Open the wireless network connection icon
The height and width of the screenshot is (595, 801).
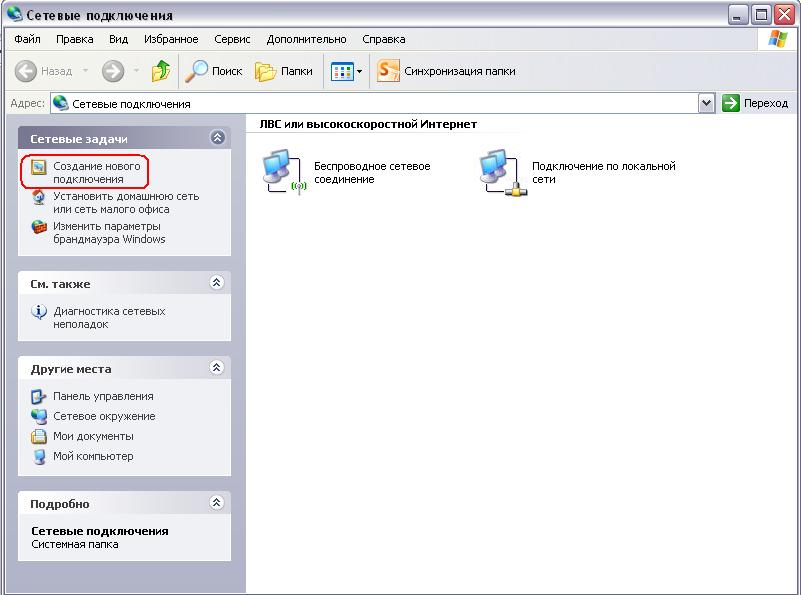point(283,171)
